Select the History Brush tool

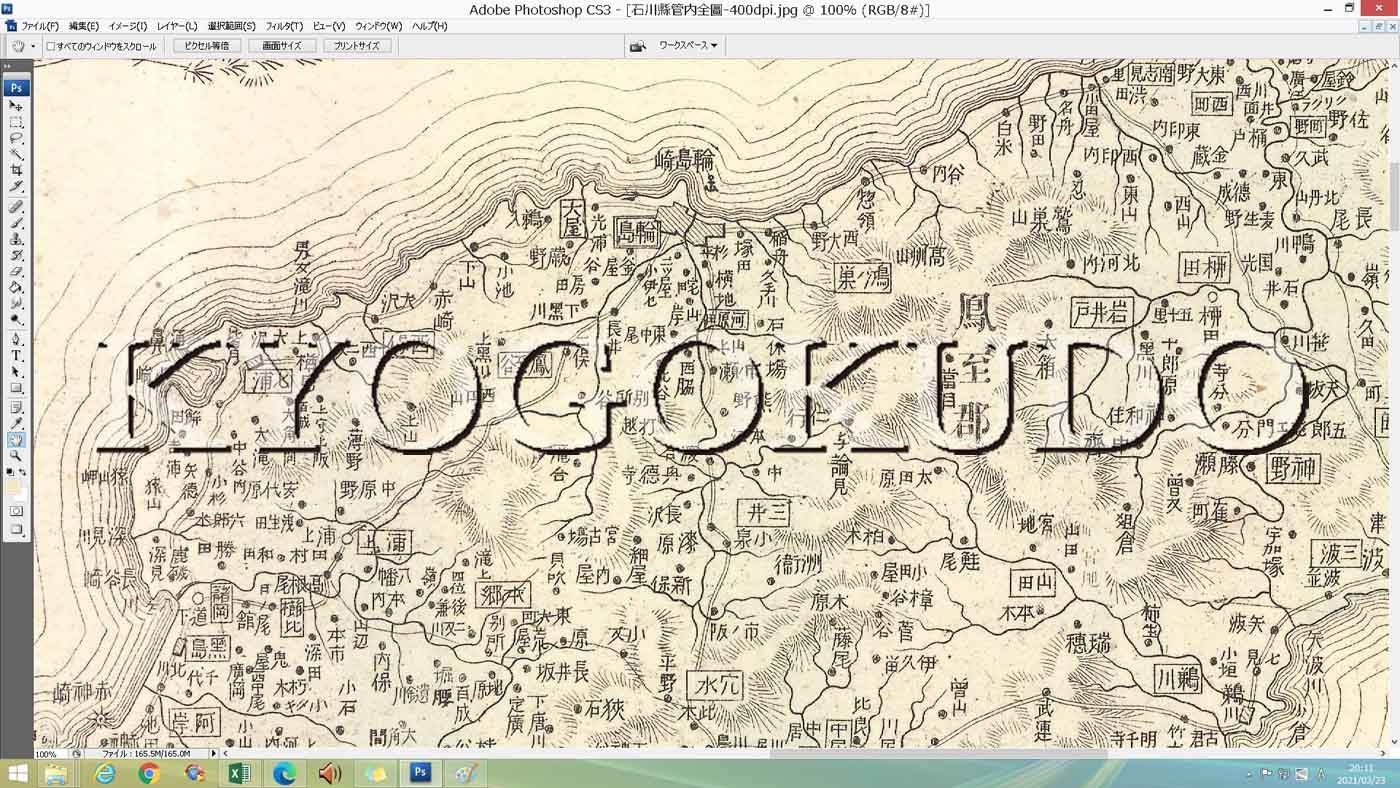pos(16,255)
